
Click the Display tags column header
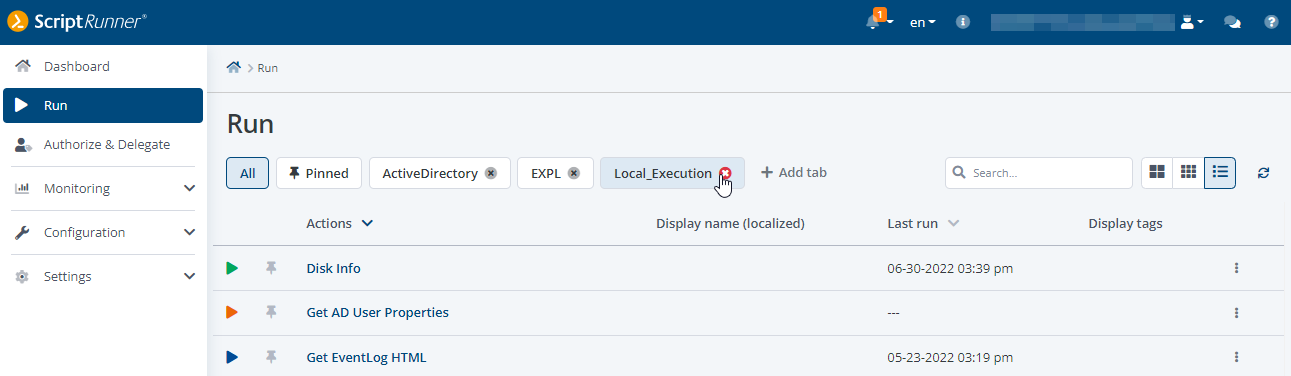[x=1125, y=223]
